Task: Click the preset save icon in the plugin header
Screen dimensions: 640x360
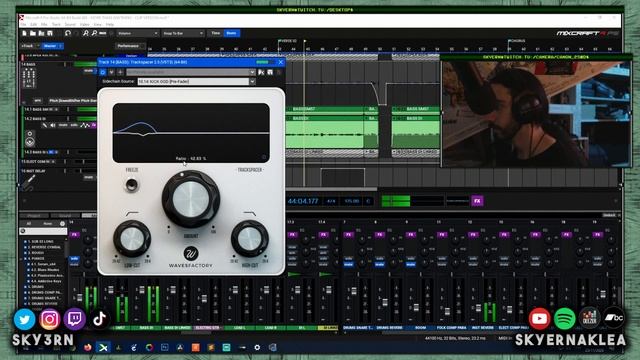Action: pos(270,72)
